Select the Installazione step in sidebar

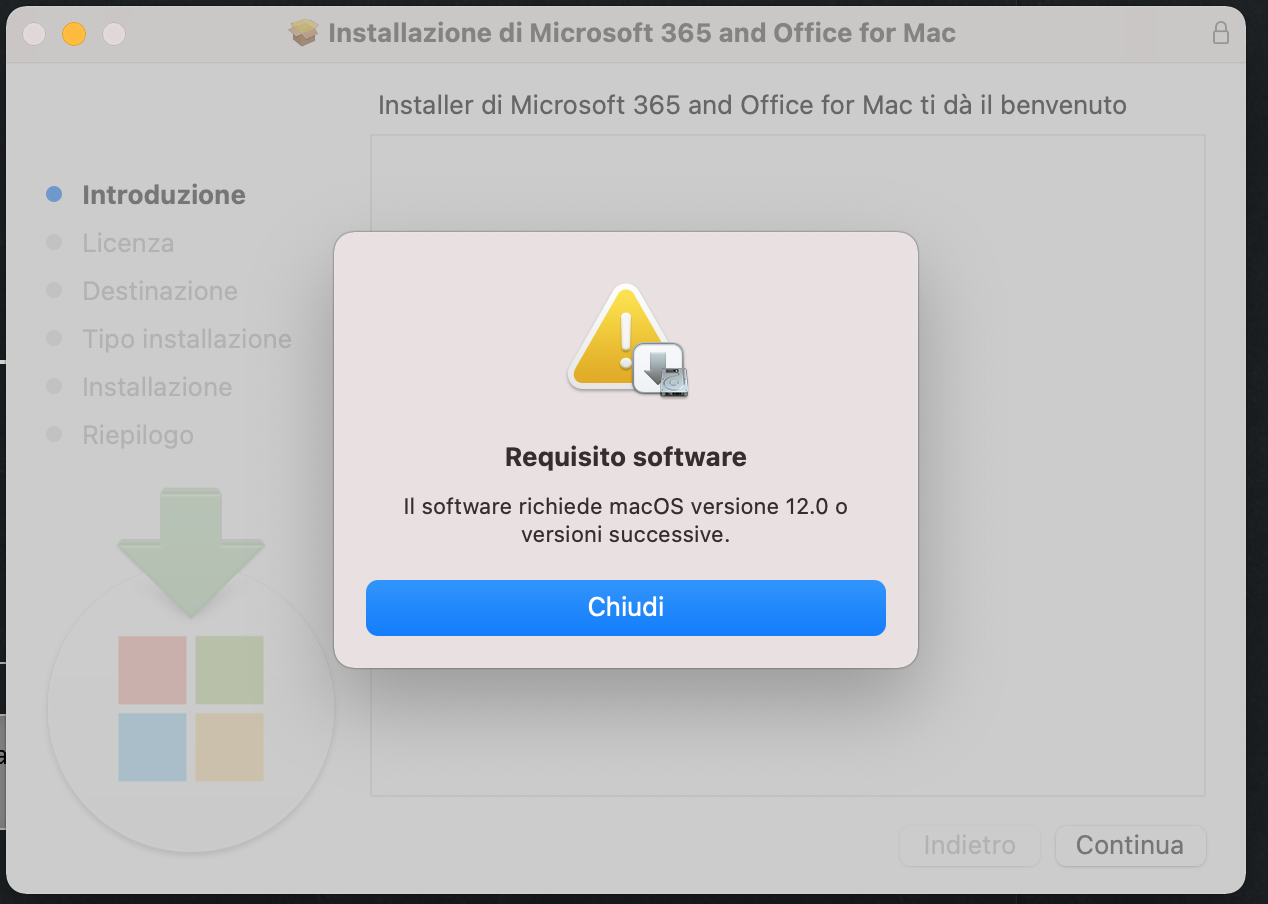click(x=157, y=387)
